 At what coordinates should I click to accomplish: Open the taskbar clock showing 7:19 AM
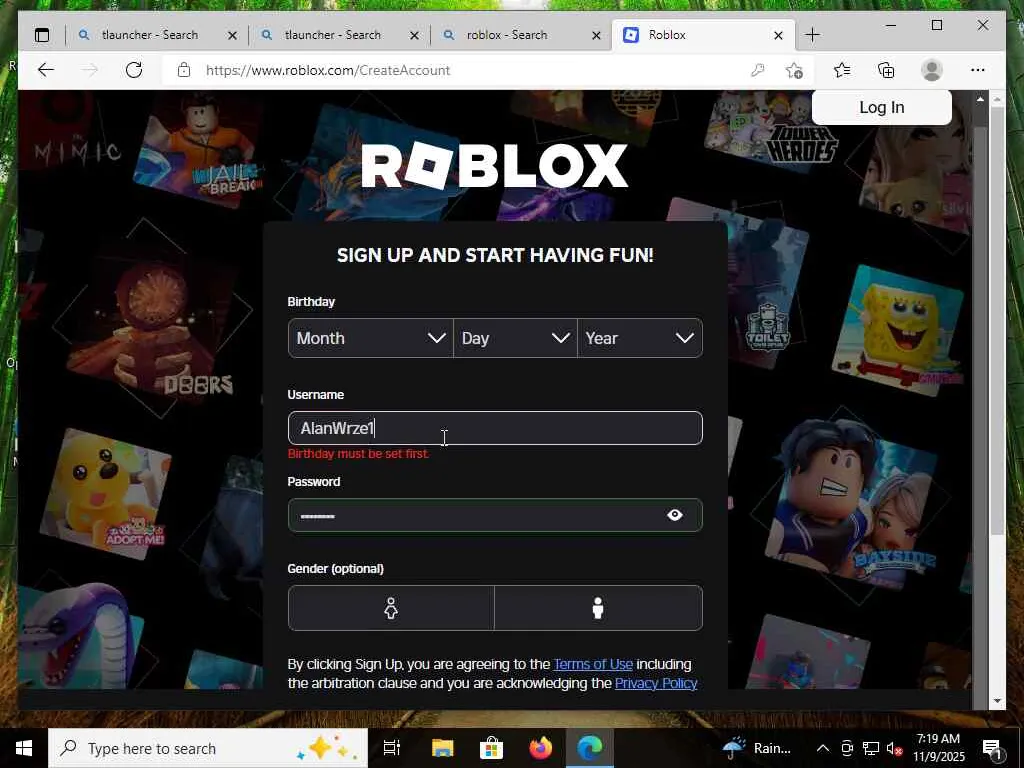[938, 748]
